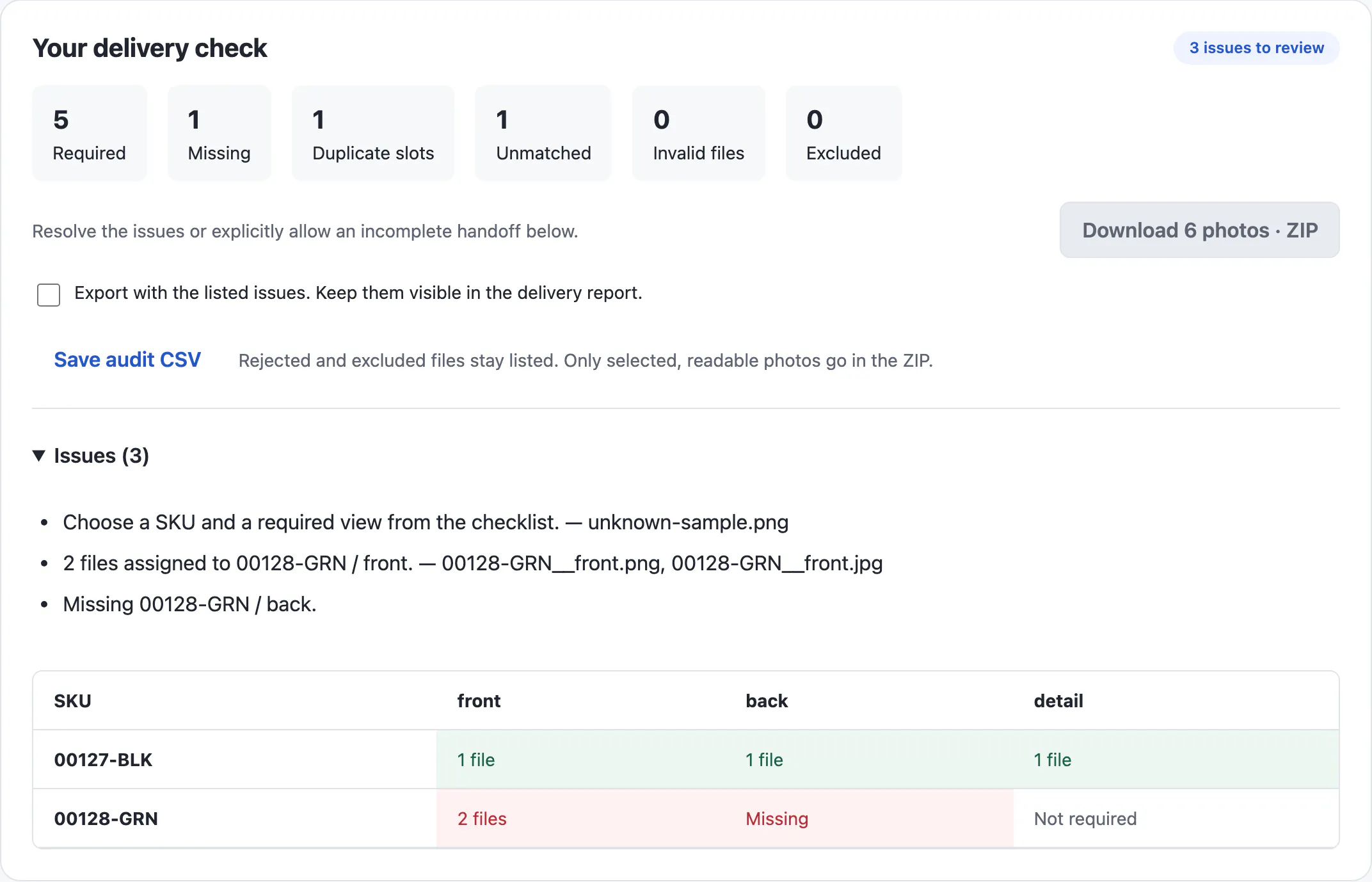
Task: Click the Missing cell for 00128-GRN back
Action: pos(869,819)
